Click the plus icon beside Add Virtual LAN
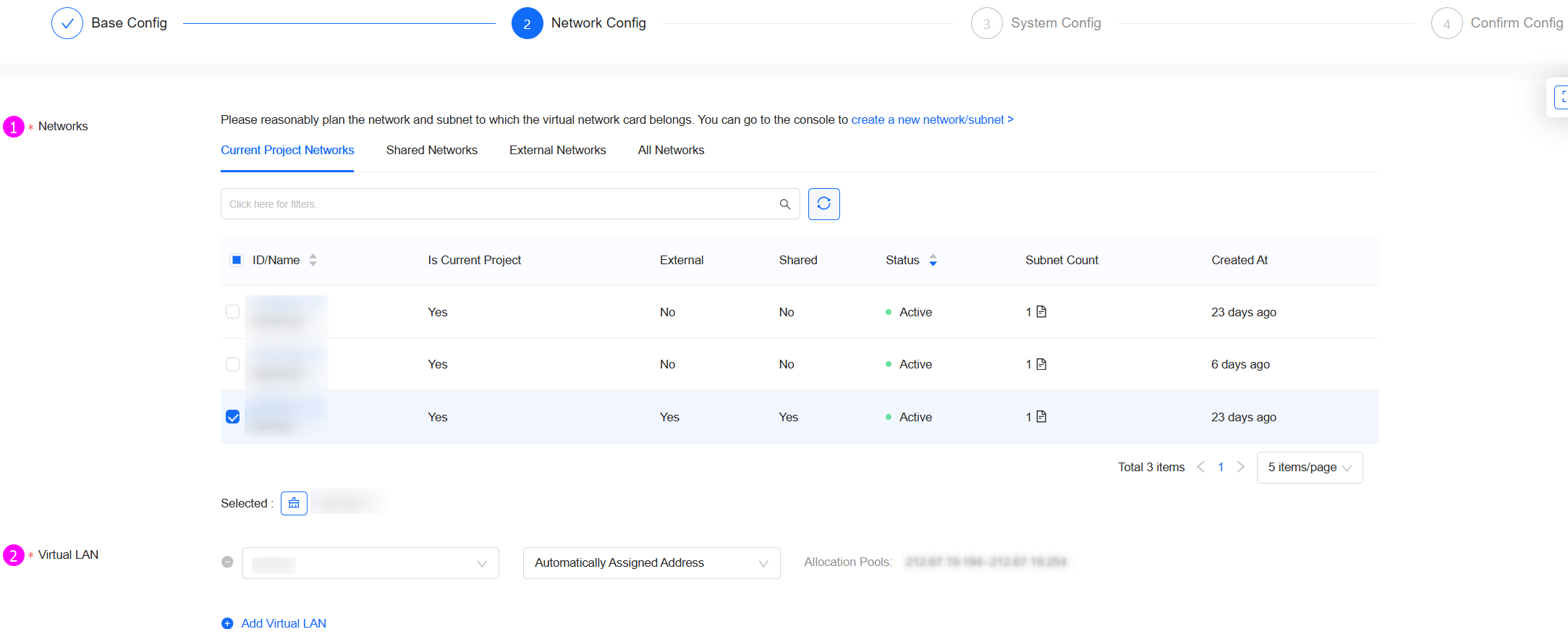The height and width of the screenshot is (637, 1568). tap(227, 623)
